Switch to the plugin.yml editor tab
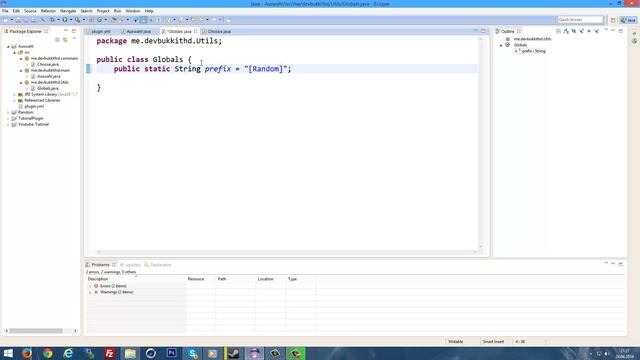The width and height of the screenshot is (640, 360). [101, 31]
